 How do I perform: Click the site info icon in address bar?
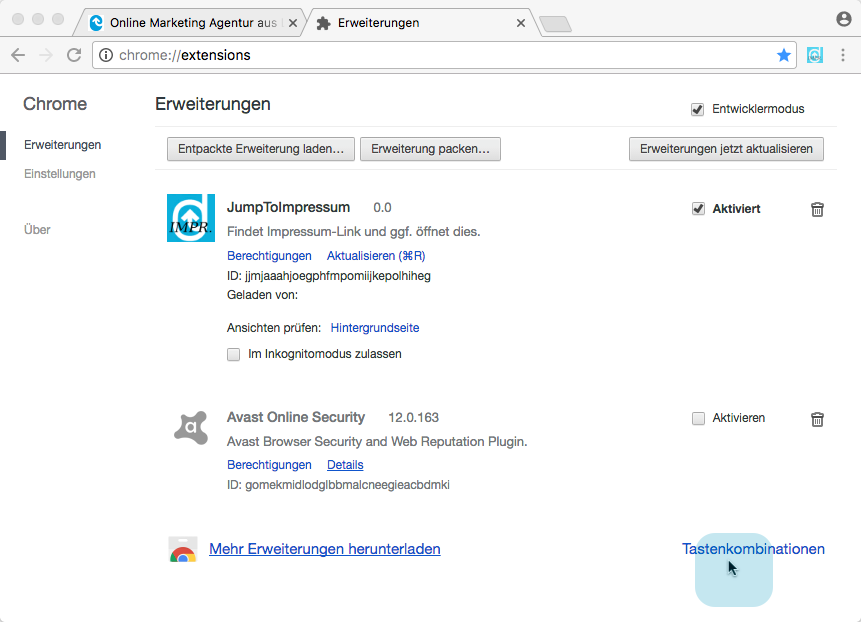coord(106,55)
